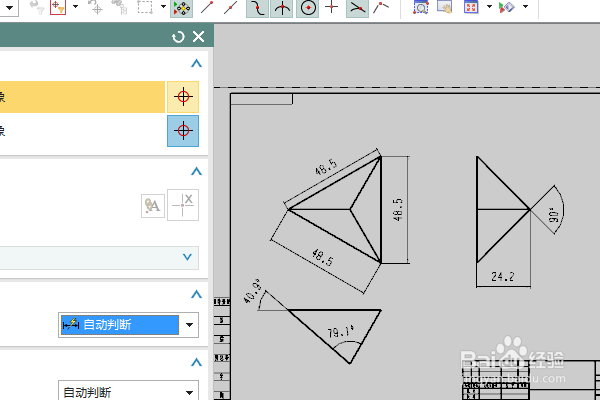Click the Fit view magnifier icon
The width and height of the screenshot is (600, 400).
[421, 7]
